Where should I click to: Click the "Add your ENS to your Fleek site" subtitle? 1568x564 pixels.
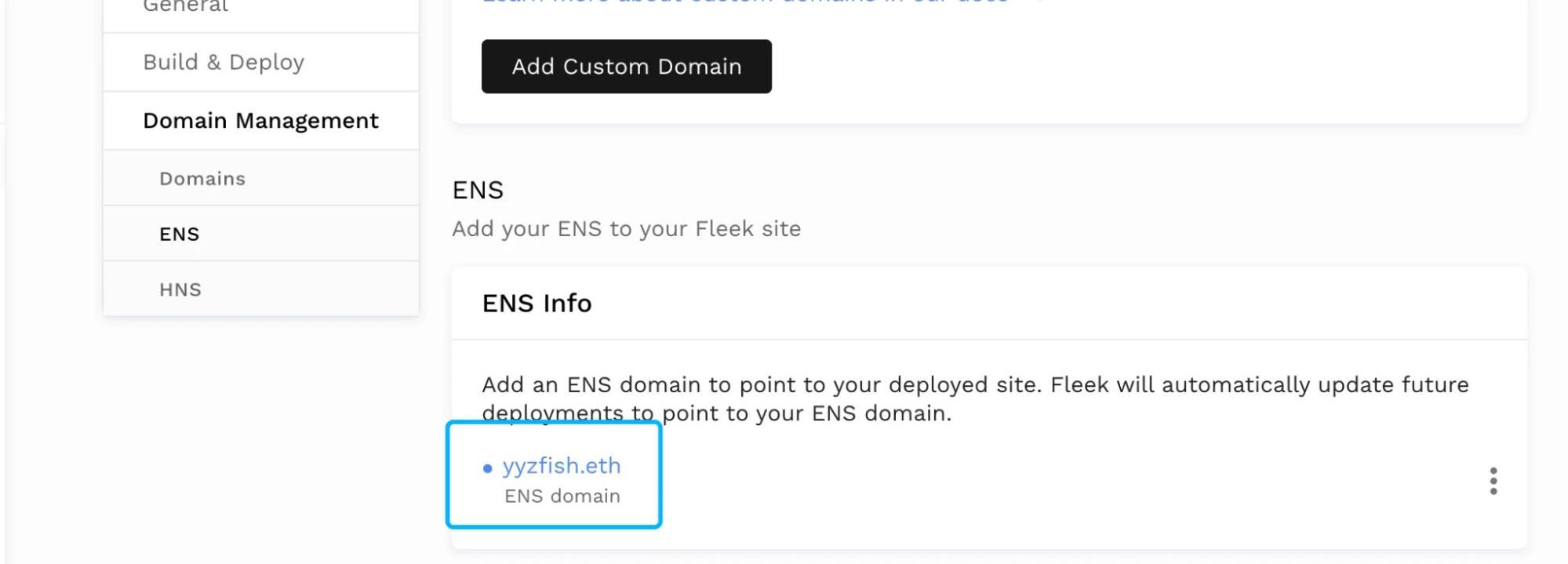tap(626, 229)
